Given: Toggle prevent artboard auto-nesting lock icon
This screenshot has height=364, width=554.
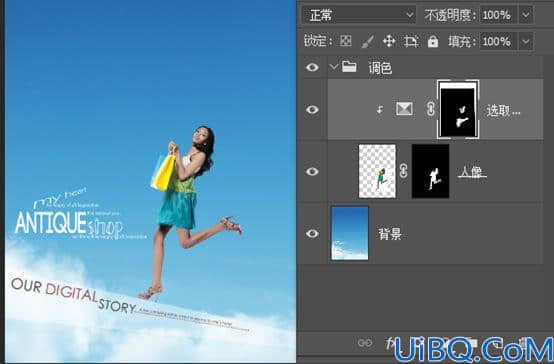Looking at the screenshot, I should pyautogui.click(x=411, y=42).
